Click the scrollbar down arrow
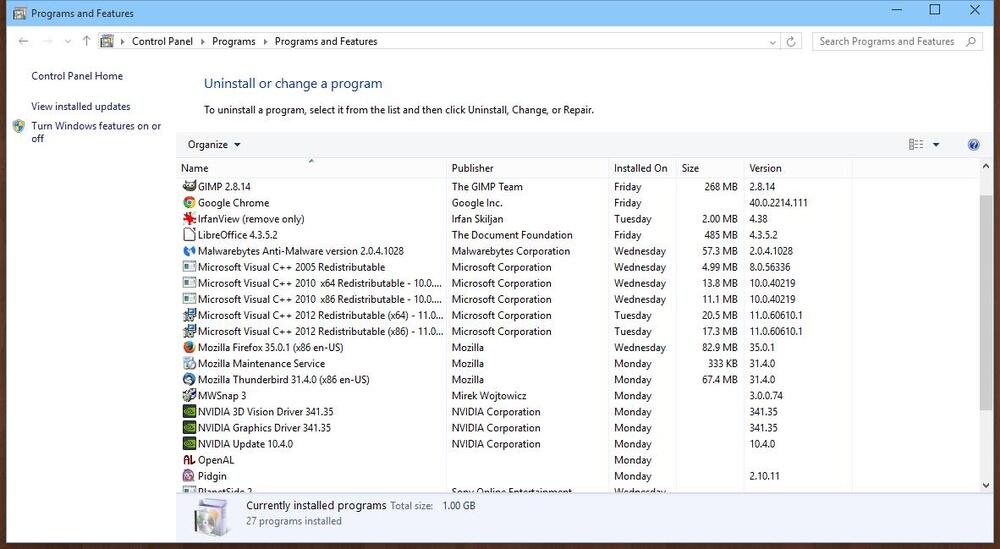1000x549 pixels. pos(986,485)
